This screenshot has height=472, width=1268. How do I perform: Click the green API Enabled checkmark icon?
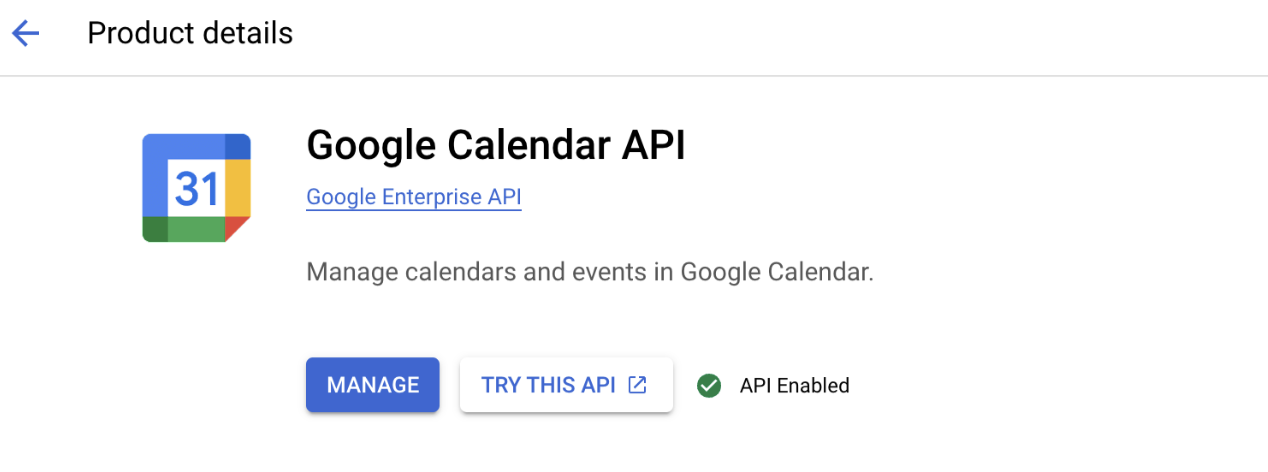click(709, 385)
